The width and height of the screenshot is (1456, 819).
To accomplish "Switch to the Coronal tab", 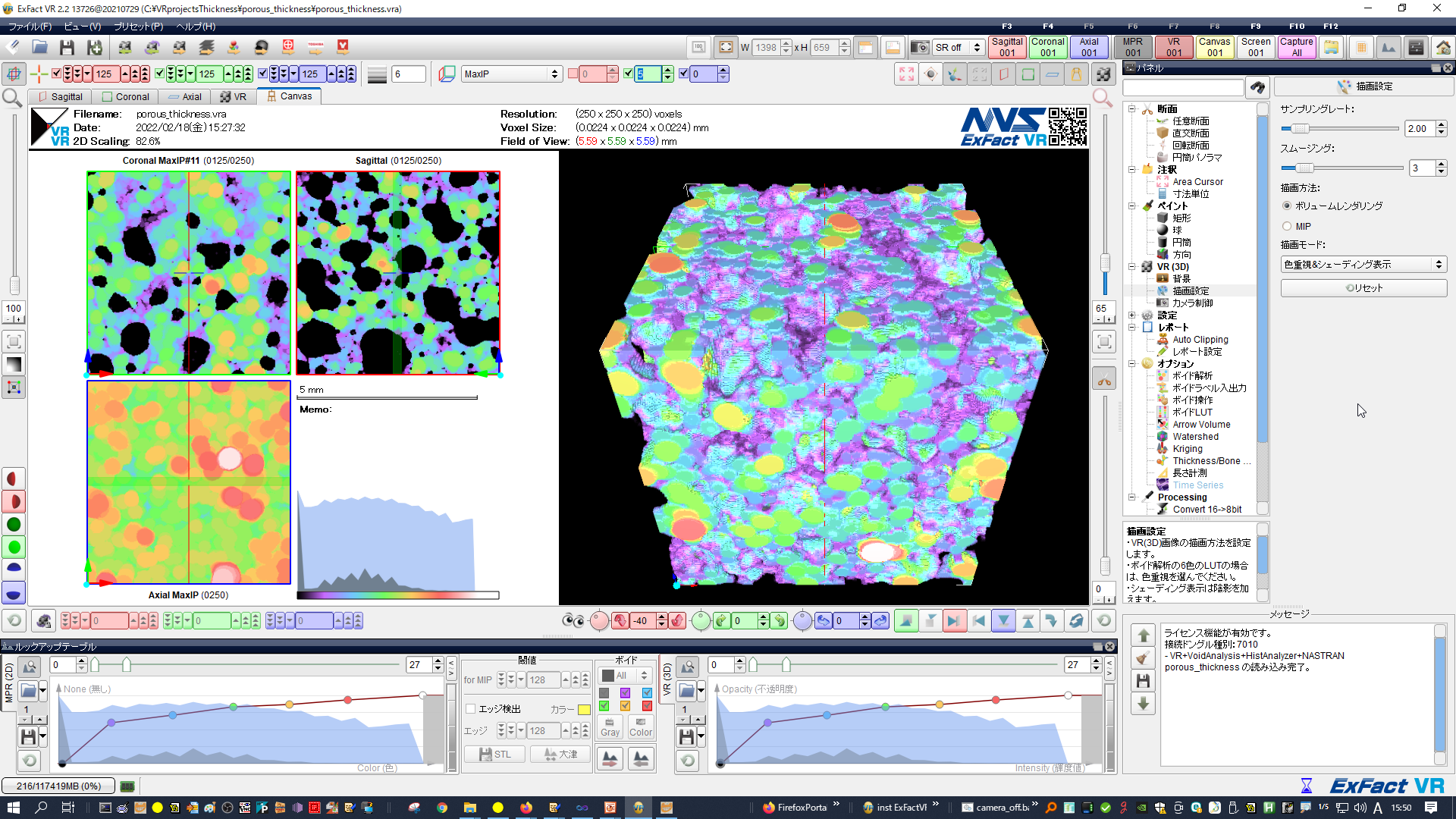I will pyautogui.click(x=126, y=96).
